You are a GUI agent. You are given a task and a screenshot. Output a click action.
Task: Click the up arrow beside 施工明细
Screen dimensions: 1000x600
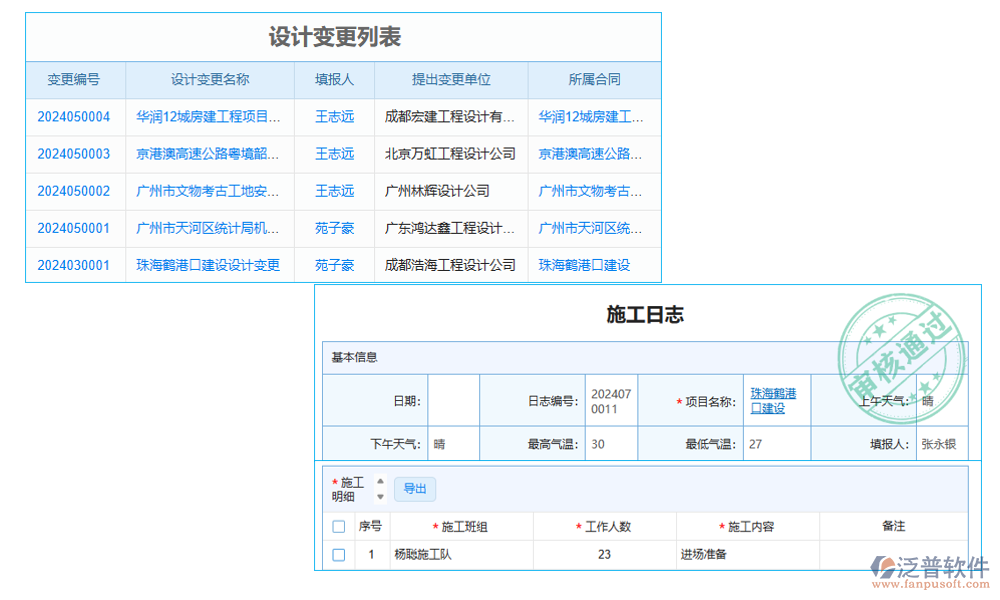coord(381,482)
